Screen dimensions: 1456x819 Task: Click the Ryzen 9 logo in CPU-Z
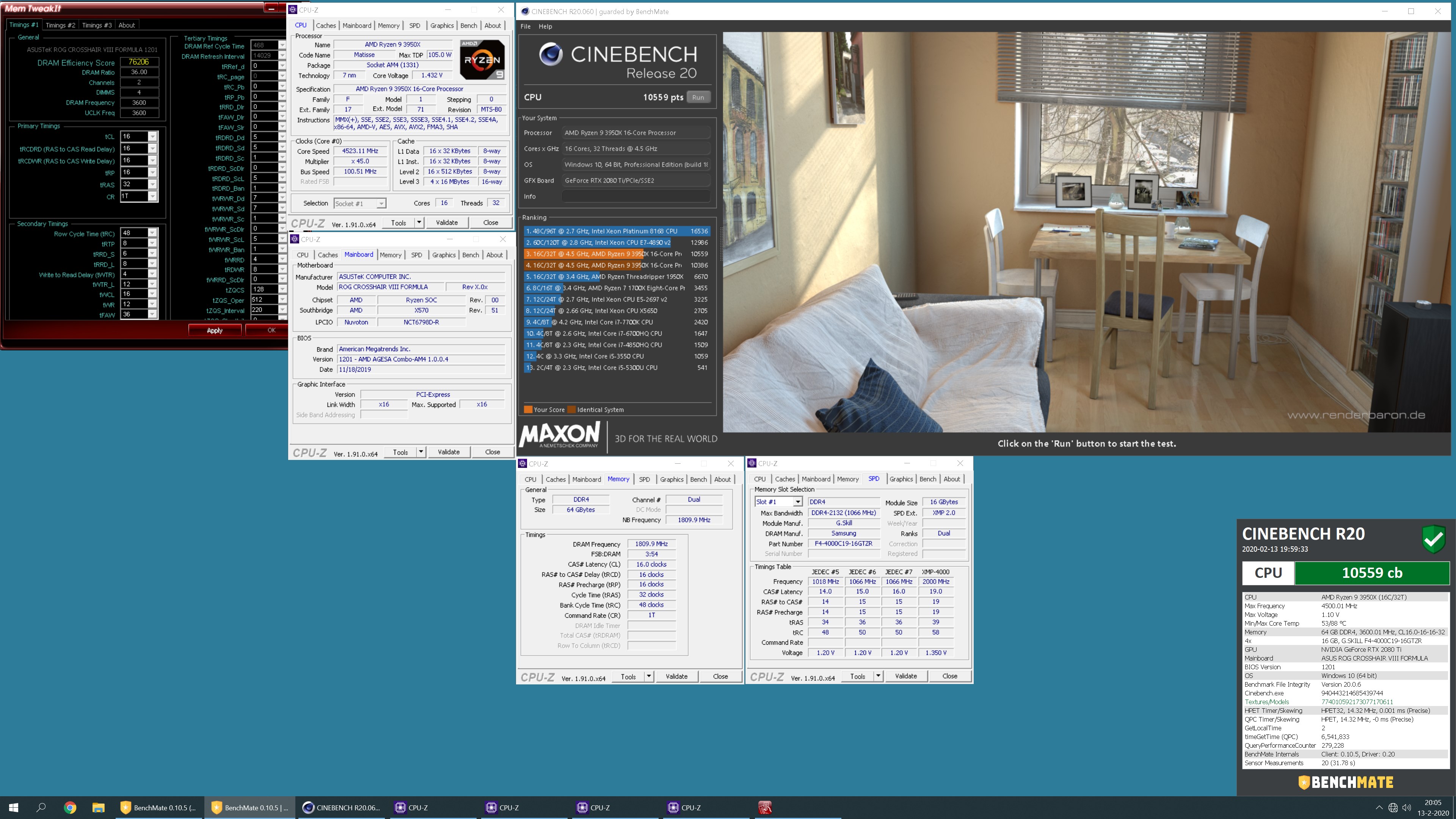tap(482, 60)
